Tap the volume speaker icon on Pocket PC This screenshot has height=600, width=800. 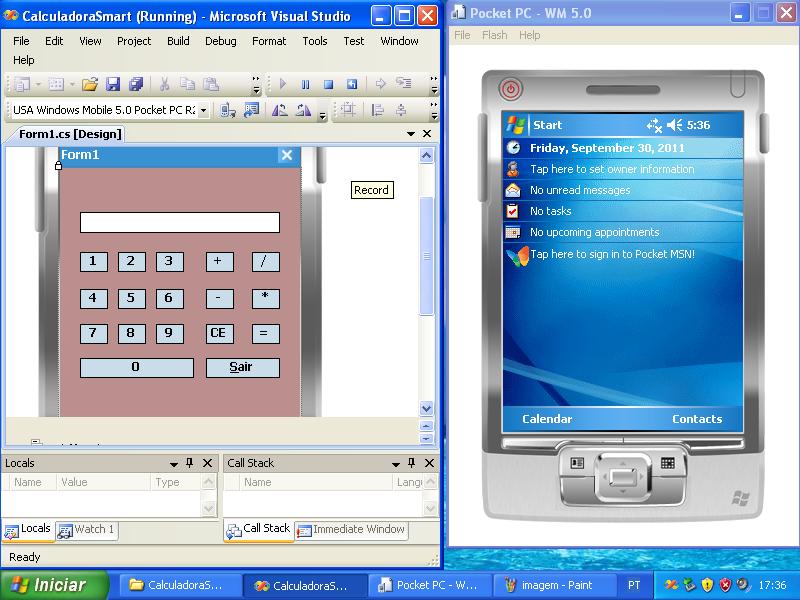coord(674,125)
